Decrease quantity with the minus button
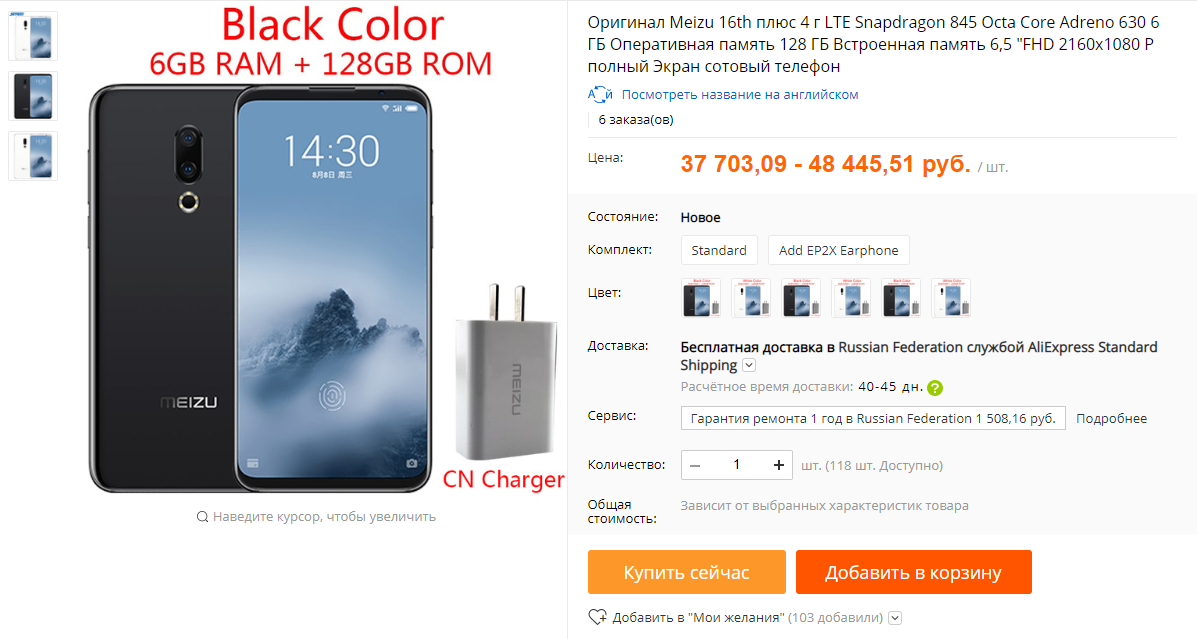 pyautogui.click(x=695, y=465)
